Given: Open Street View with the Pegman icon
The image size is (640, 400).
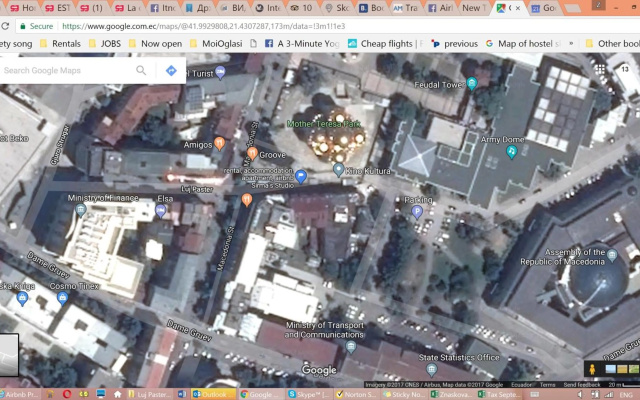Looking at the screenshot, I should coord(592,369).
